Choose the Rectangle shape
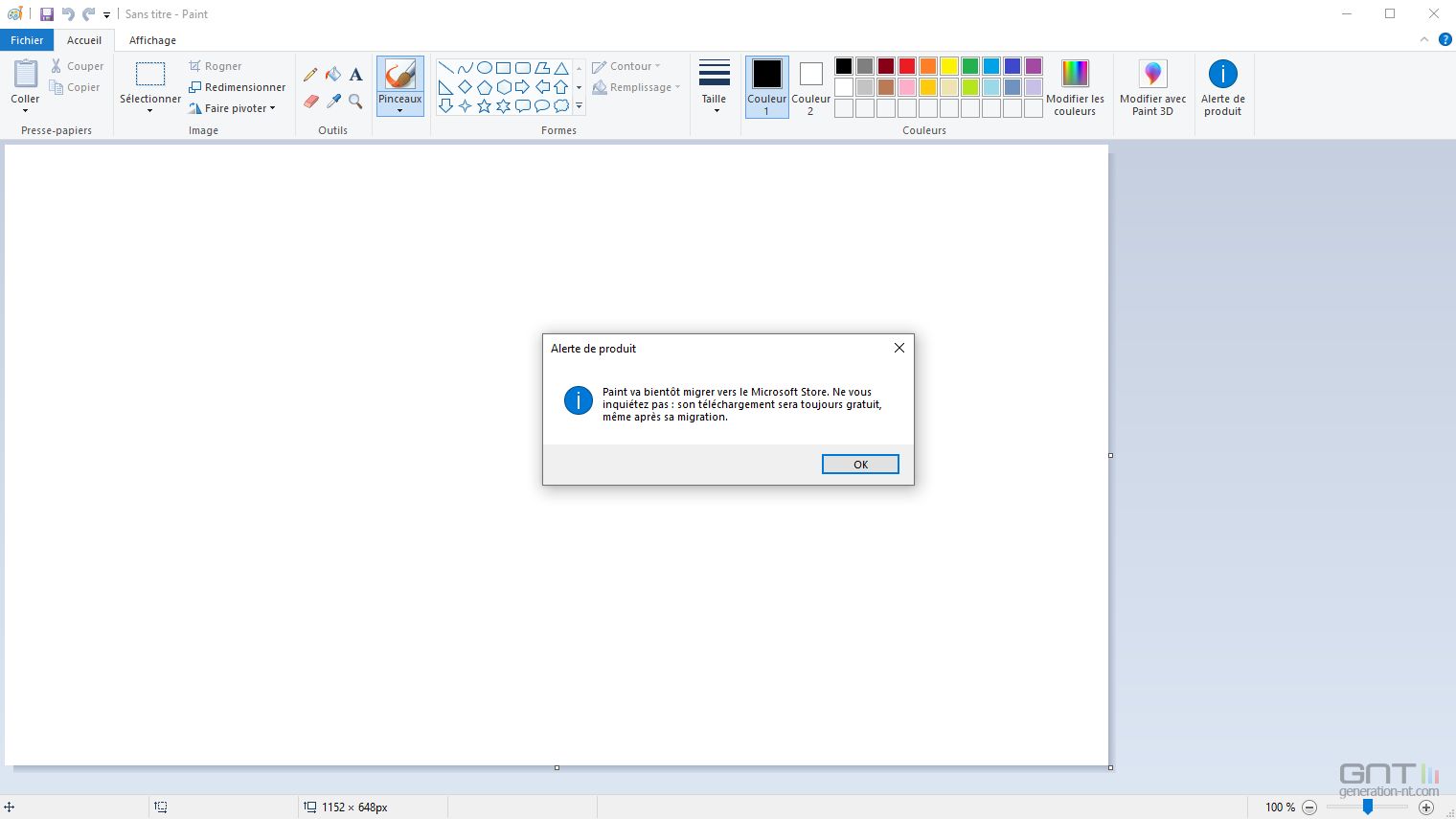Screen dimensions: 1456x819 504,68
